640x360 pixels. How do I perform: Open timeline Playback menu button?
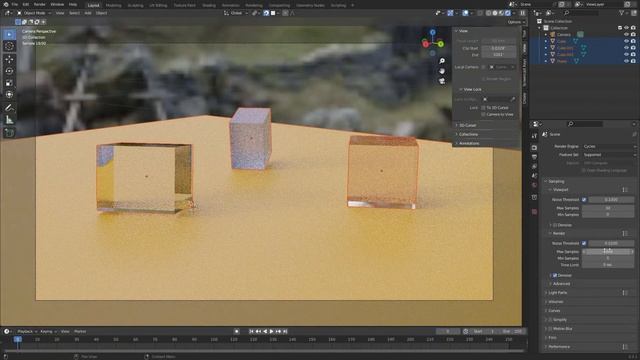point(27,332)
